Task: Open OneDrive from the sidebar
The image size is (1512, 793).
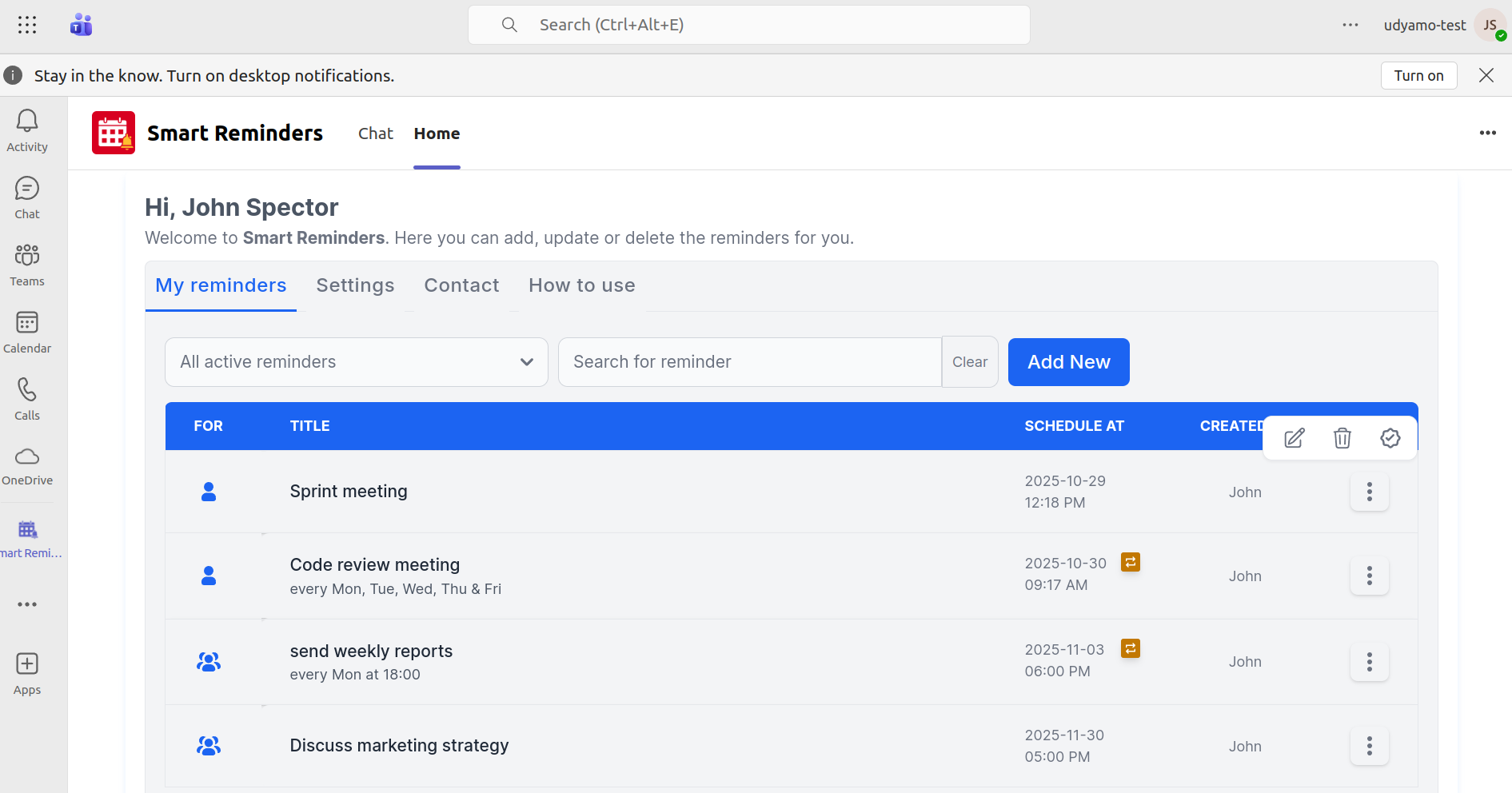Action: click(x=27, y=466)
